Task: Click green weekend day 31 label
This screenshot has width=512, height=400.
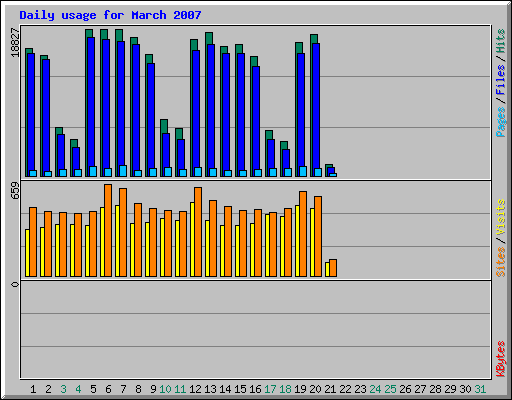Action: click(480, 389)
